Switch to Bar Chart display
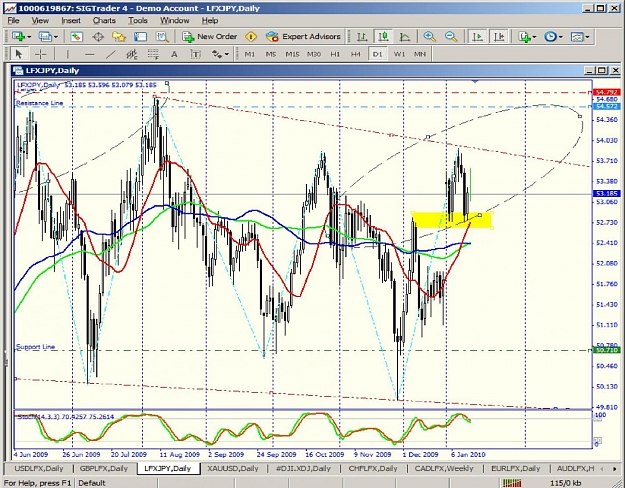Image resolution: width=625 pixels, height=488 pixels. (x=362, y=37)
